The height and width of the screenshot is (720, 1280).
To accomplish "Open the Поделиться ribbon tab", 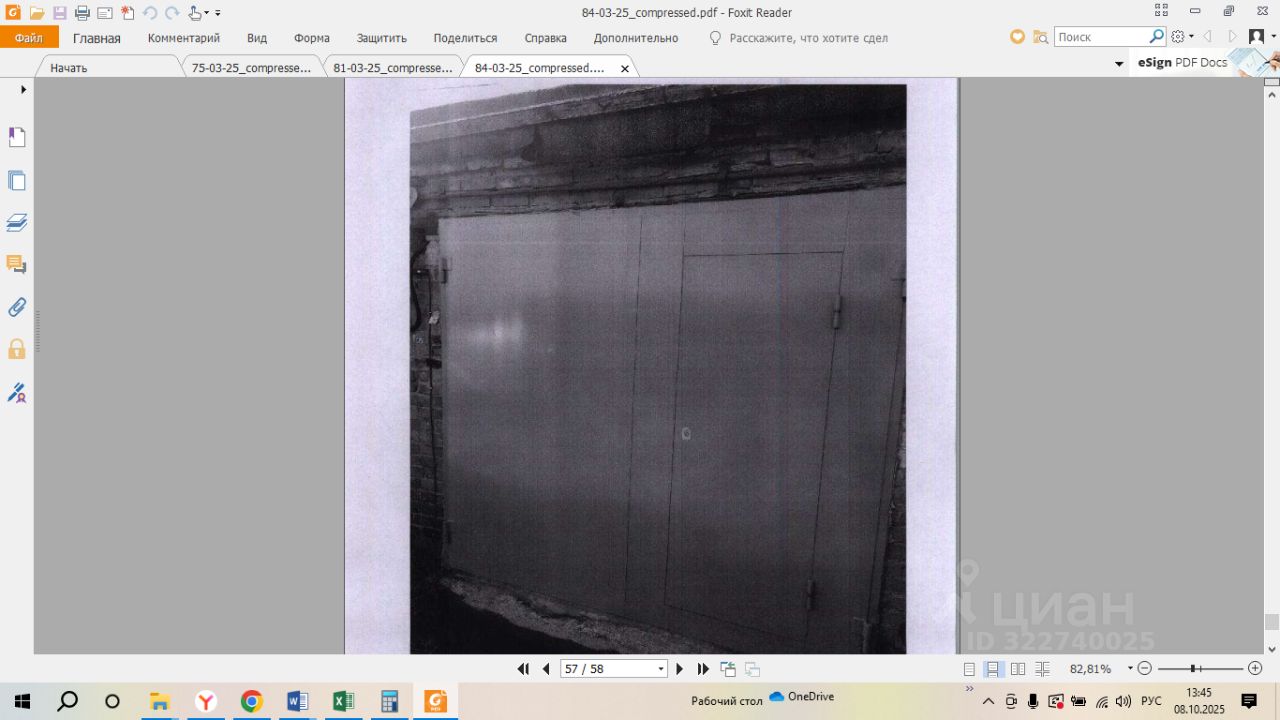I will (x=465, y=38).
